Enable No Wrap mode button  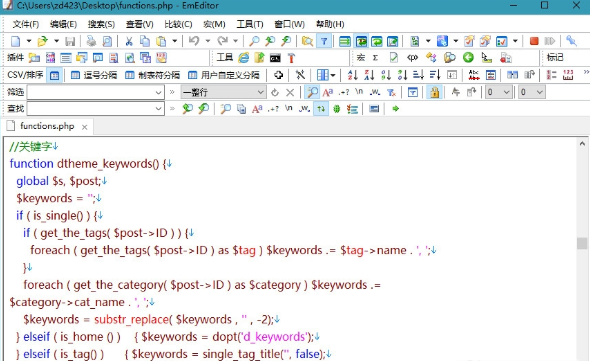pos(345,41)
